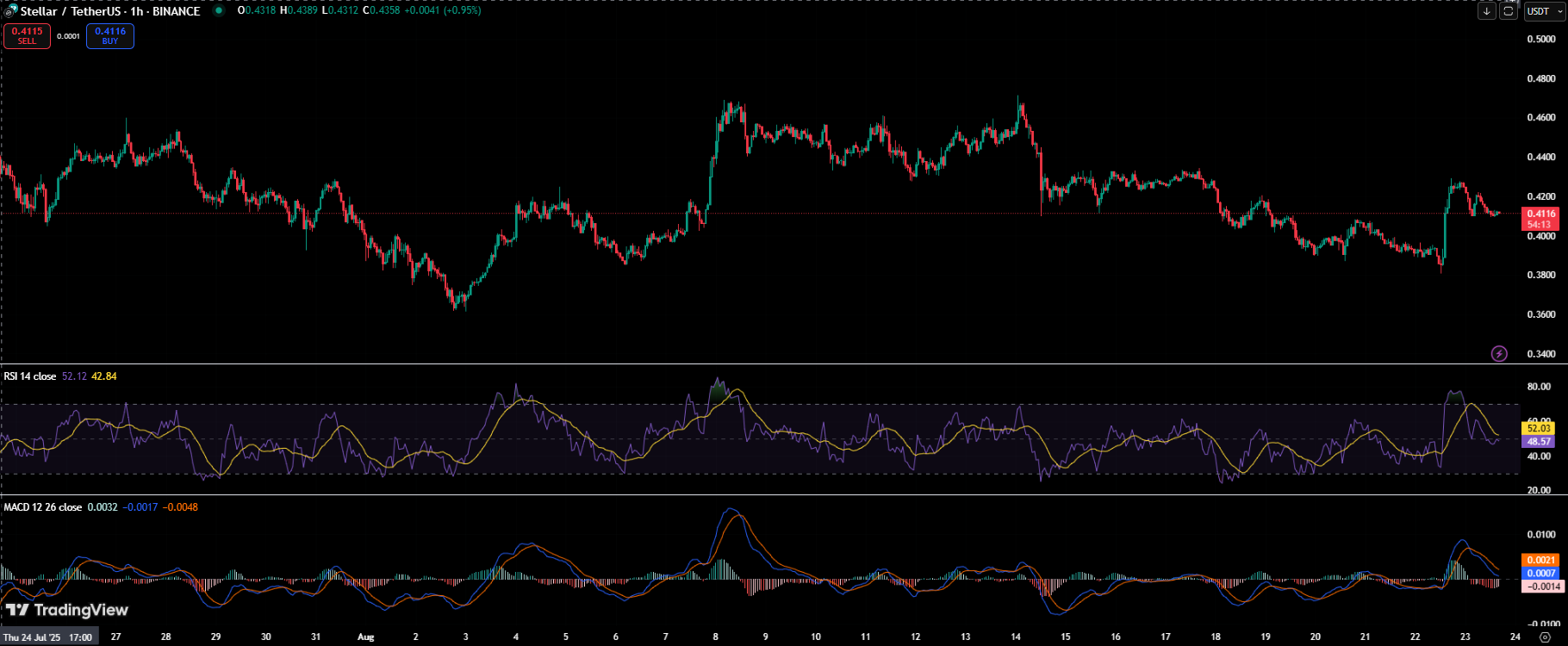Click the purple RSI value tag 48.57
Screen dimensions: 1568x646
(1540, 441)
